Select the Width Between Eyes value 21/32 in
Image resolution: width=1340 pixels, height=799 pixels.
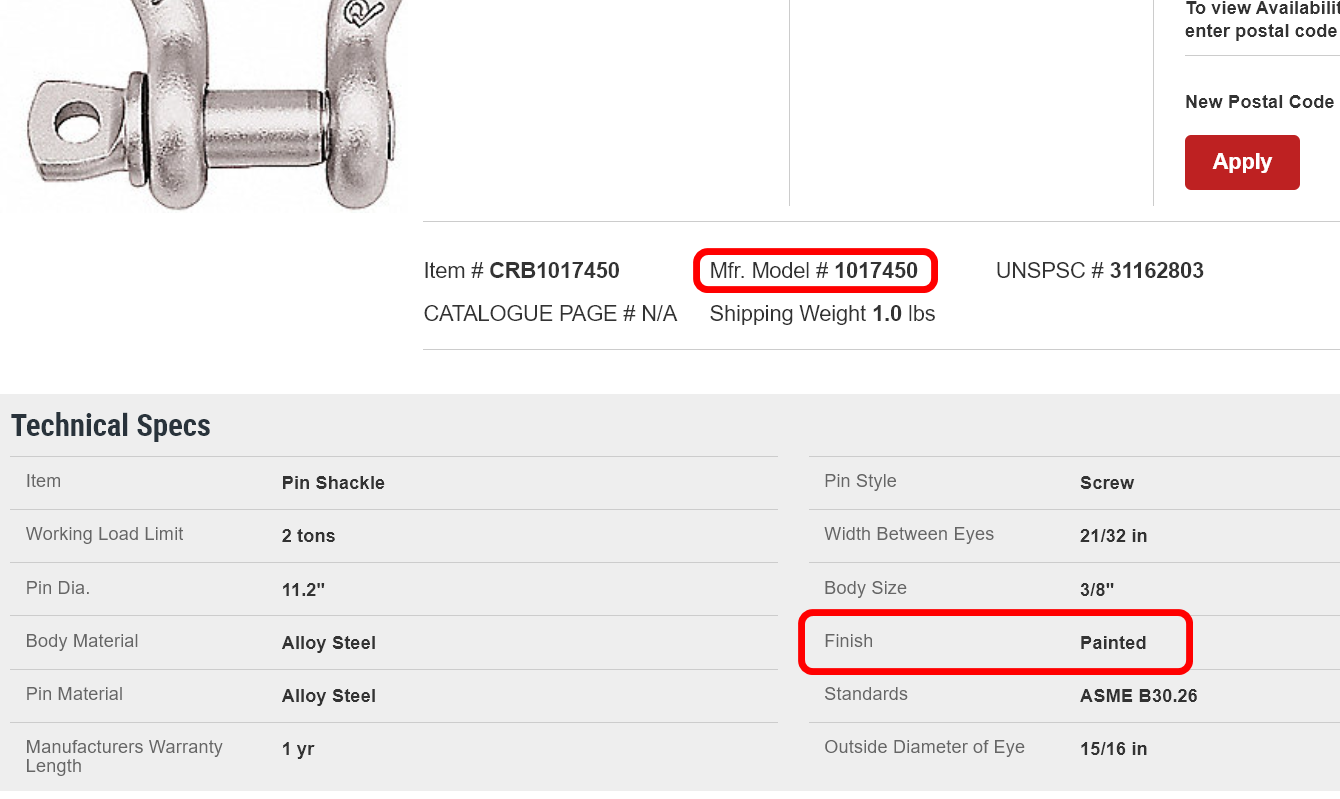coord(1113,536)
